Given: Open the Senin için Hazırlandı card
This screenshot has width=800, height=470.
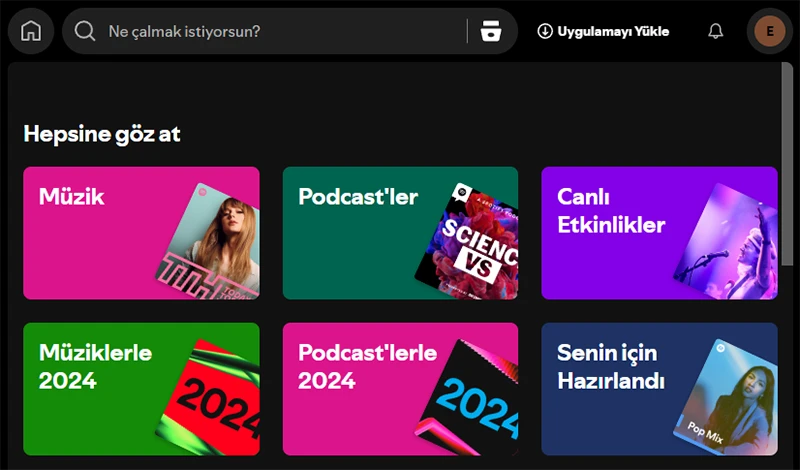Looking at the screenshot, I should point(660,389).
